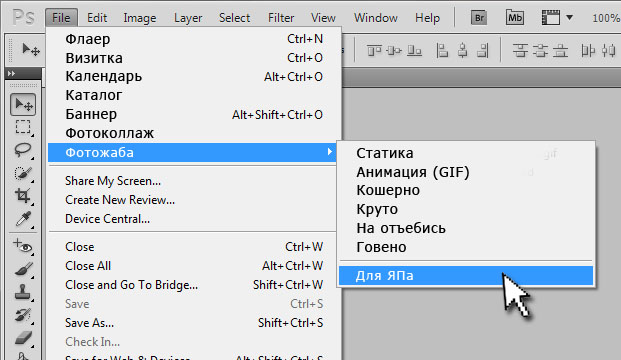Distribute left edges of layers

[x=588, y=51]
